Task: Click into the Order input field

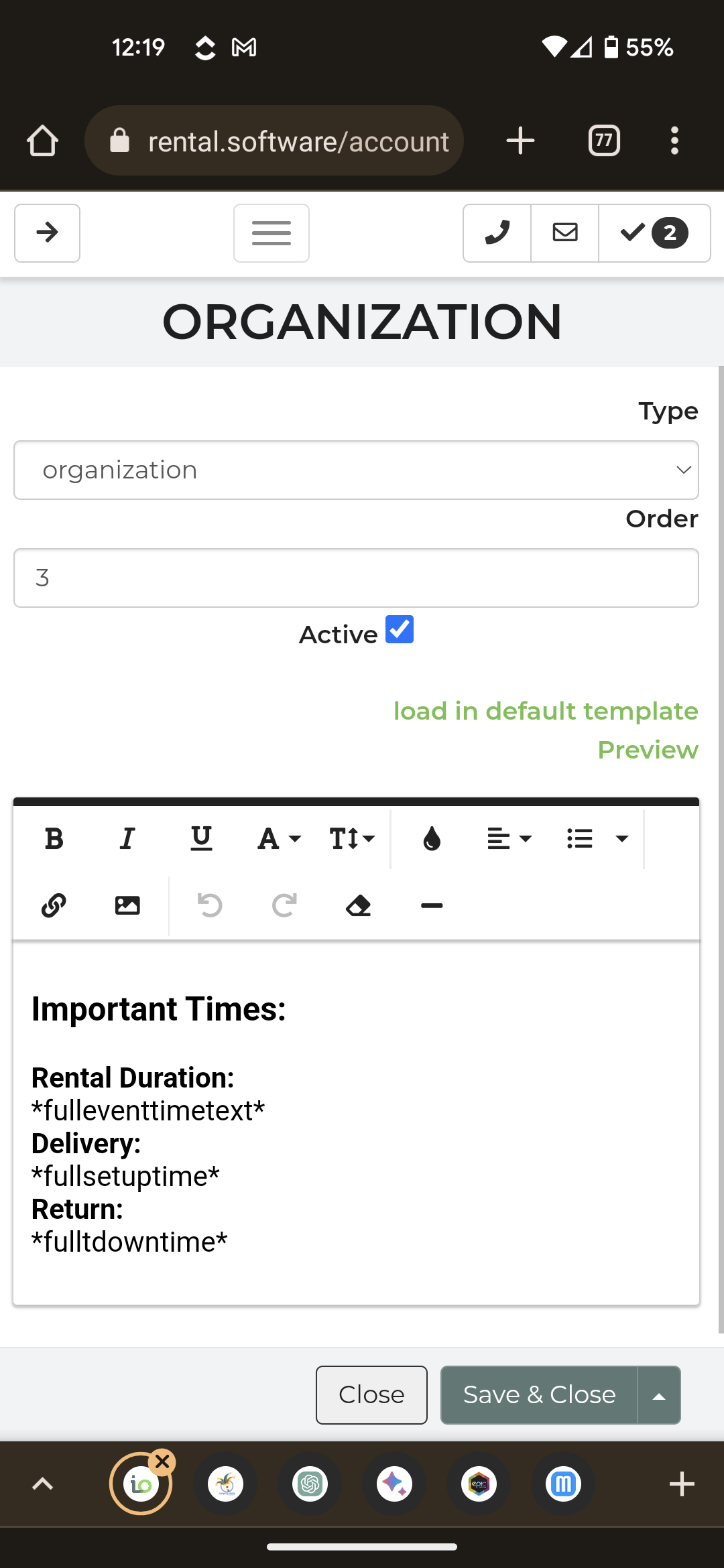Action: pos(356,578)
